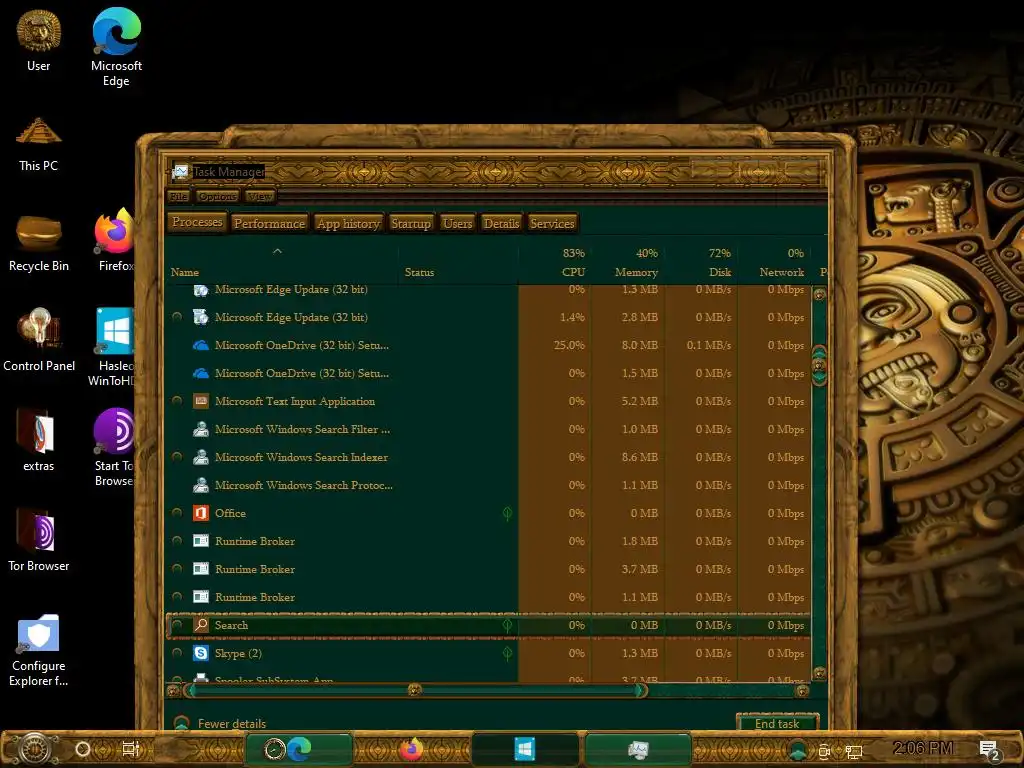Click Fewer details link
This screenshot has width=1024, height=768.
point(232,724)
